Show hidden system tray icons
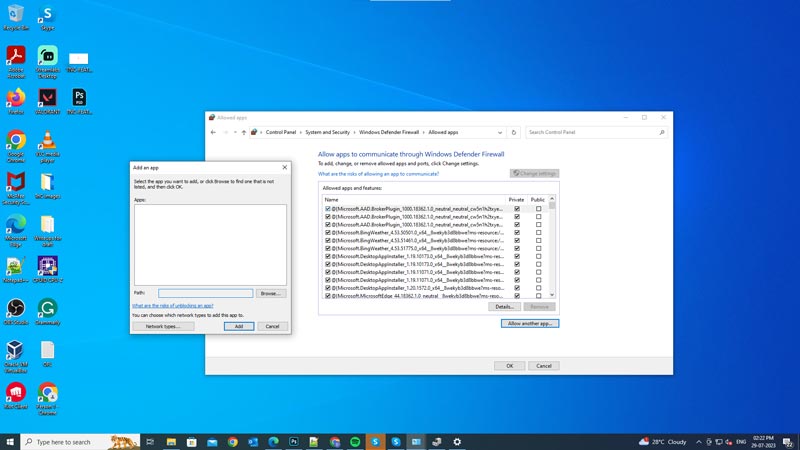800x450 pixels. 698,442
